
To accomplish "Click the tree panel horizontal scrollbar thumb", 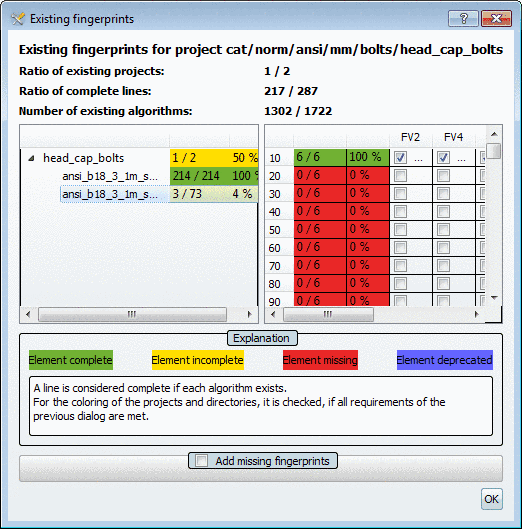I will pos(132,314).
